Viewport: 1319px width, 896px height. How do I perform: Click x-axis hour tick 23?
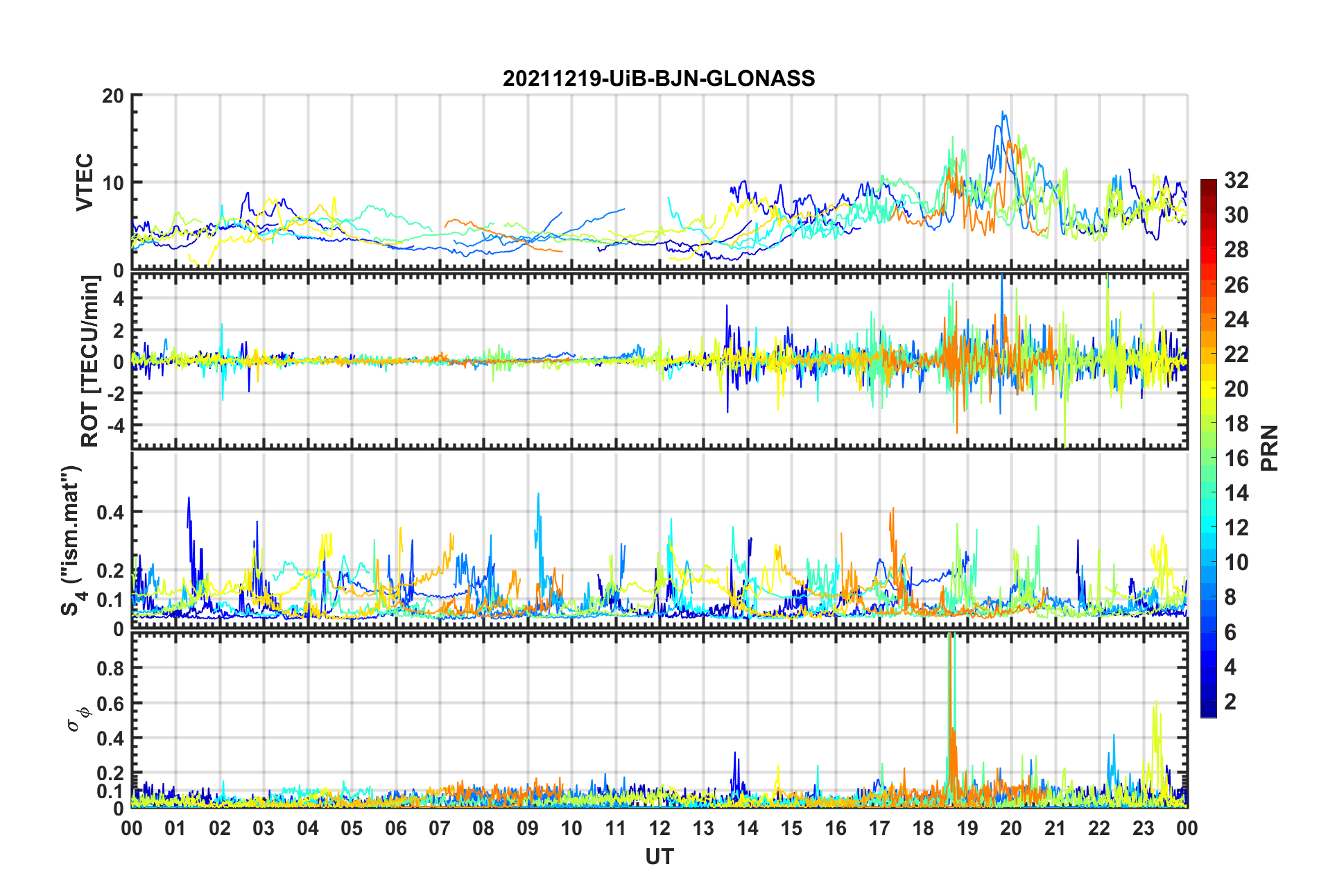[x=1144, y=828]
